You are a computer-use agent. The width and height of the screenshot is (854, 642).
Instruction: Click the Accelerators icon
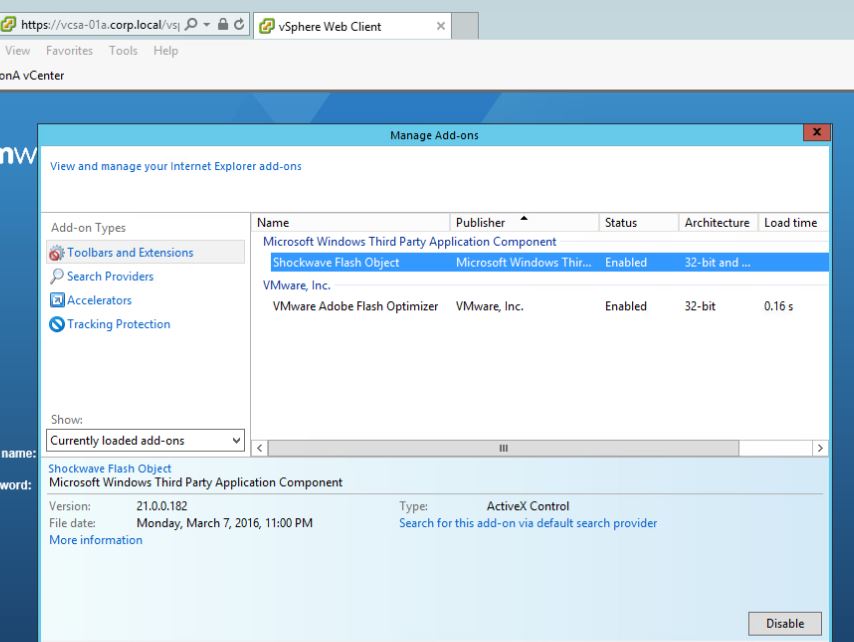(57, 300)
